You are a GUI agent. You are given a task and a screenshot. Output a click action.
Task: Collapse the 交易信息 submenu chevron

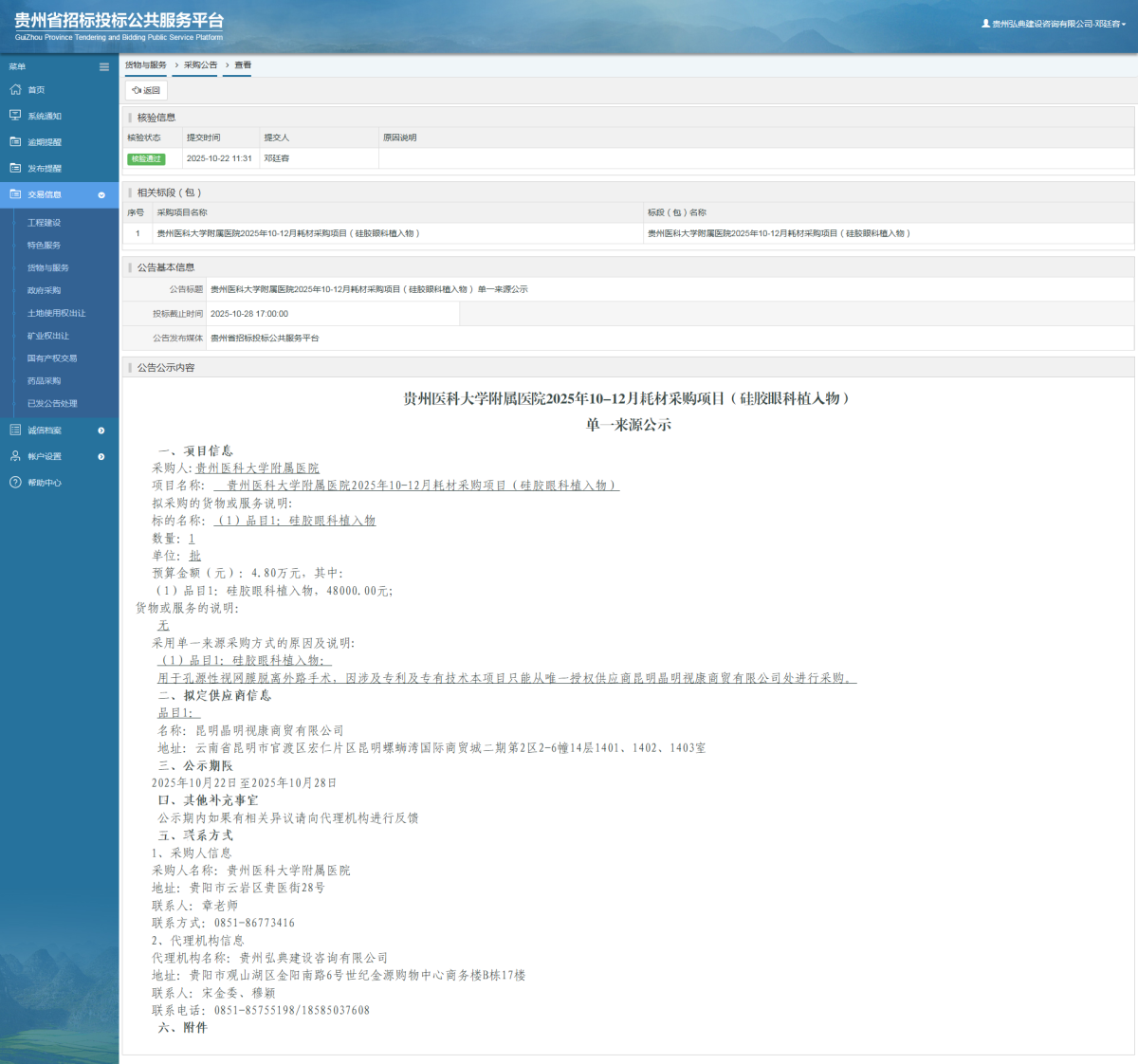click(x=103, y=193)
